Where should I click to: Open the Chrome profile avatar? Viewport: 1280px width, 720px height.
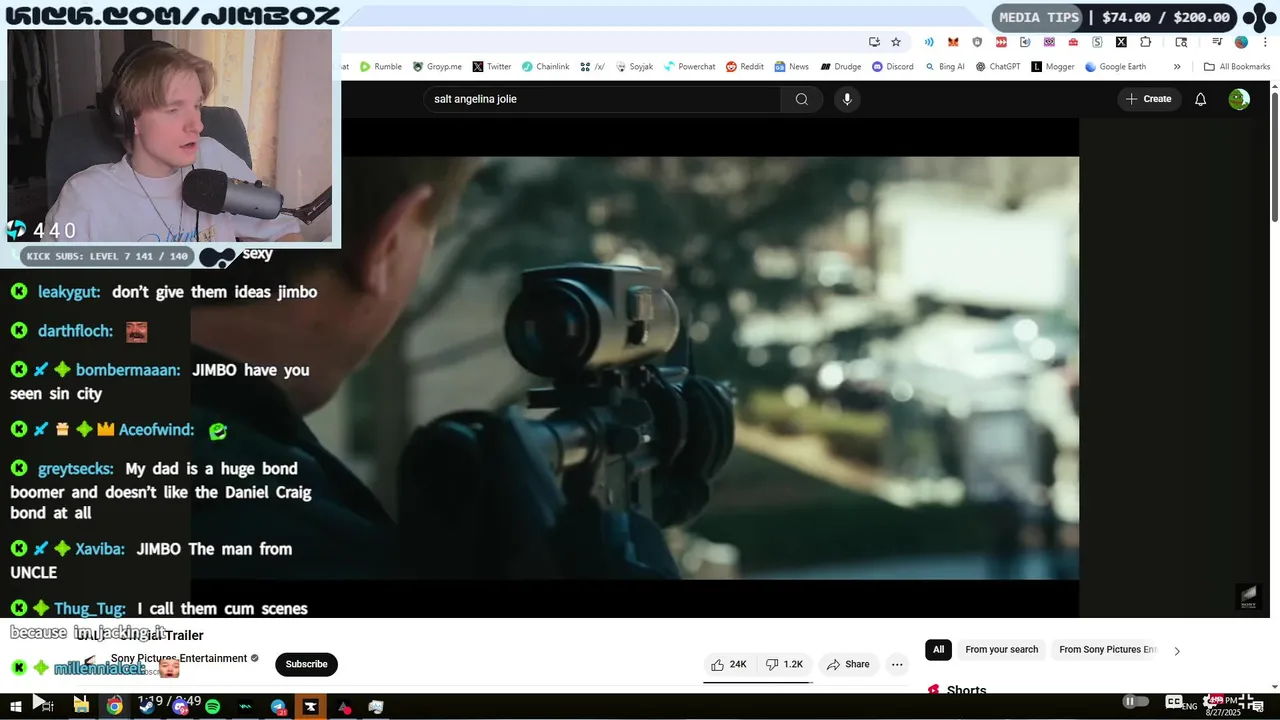(1241, 42)
